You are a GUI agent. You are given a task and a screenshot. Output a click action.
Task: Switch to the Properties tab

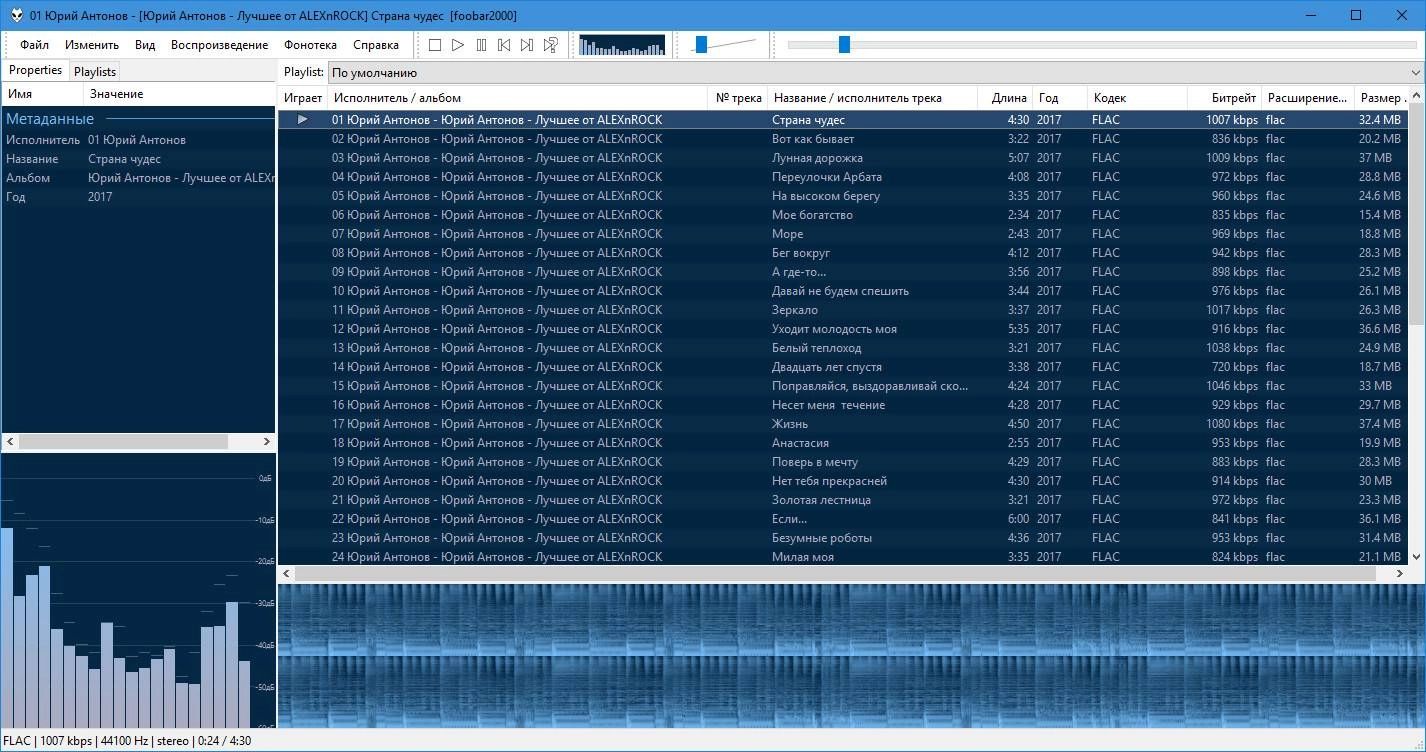point(35,71)
